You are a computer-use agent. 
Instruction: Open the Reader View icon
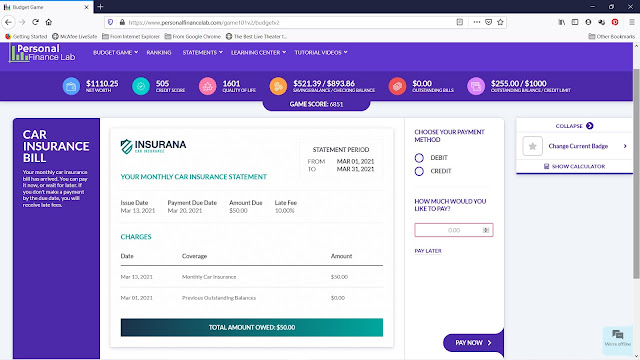click(x=460, y=22)
